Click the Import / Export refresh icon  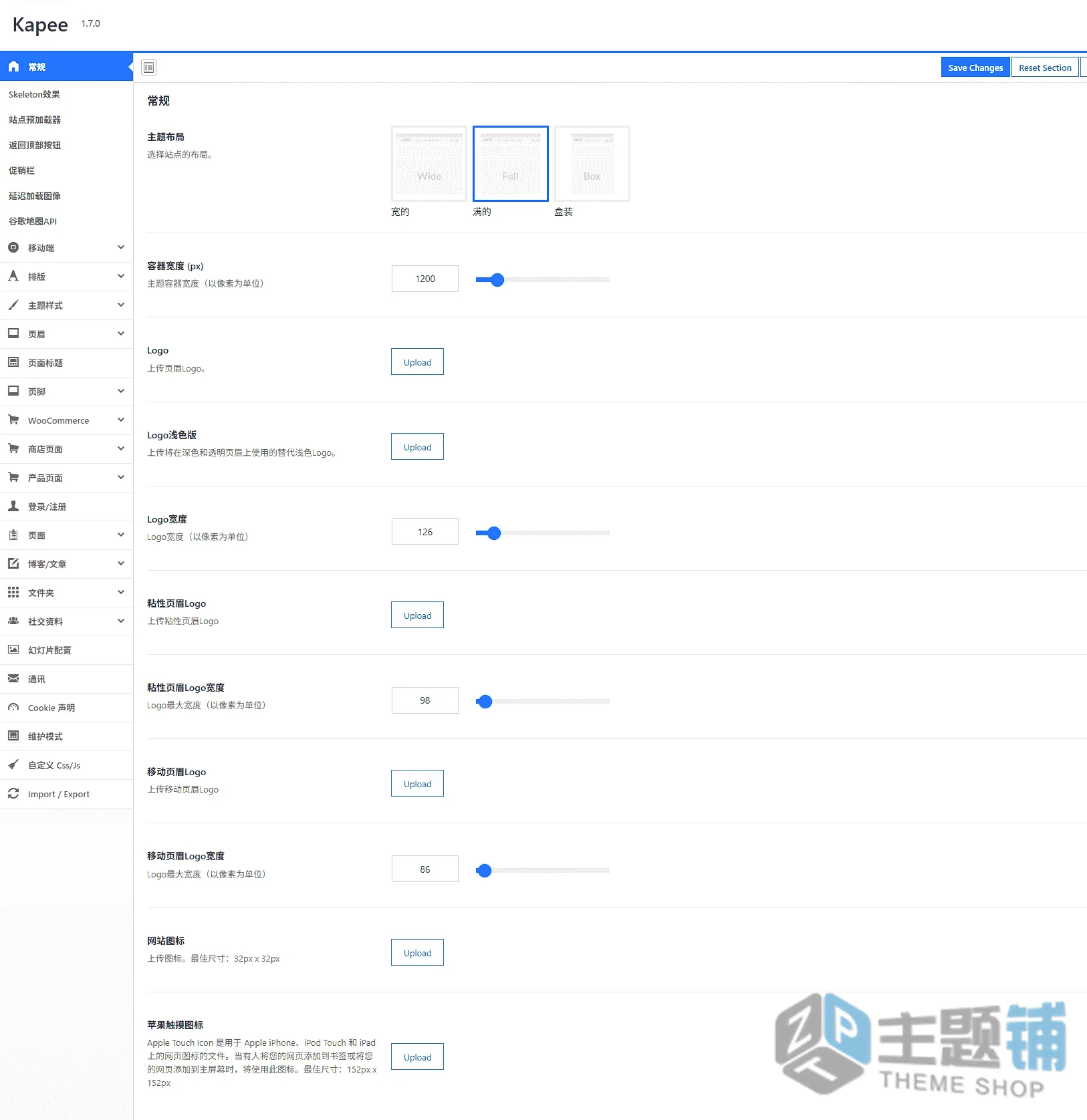click(13, 793)
